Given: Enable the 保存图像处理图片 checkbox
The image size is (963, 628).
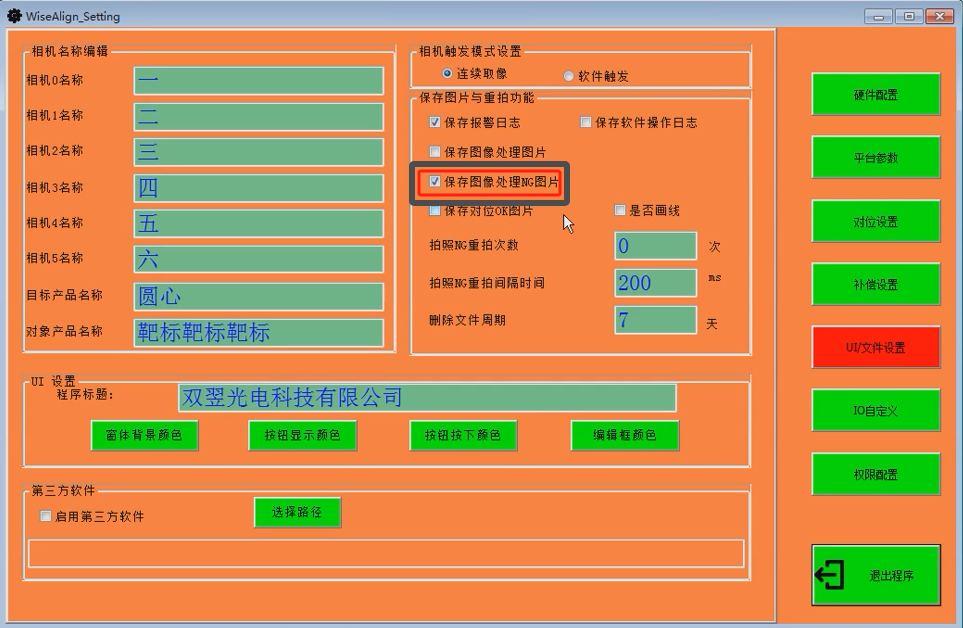Looking at the screenshot, I should (435, 152).
